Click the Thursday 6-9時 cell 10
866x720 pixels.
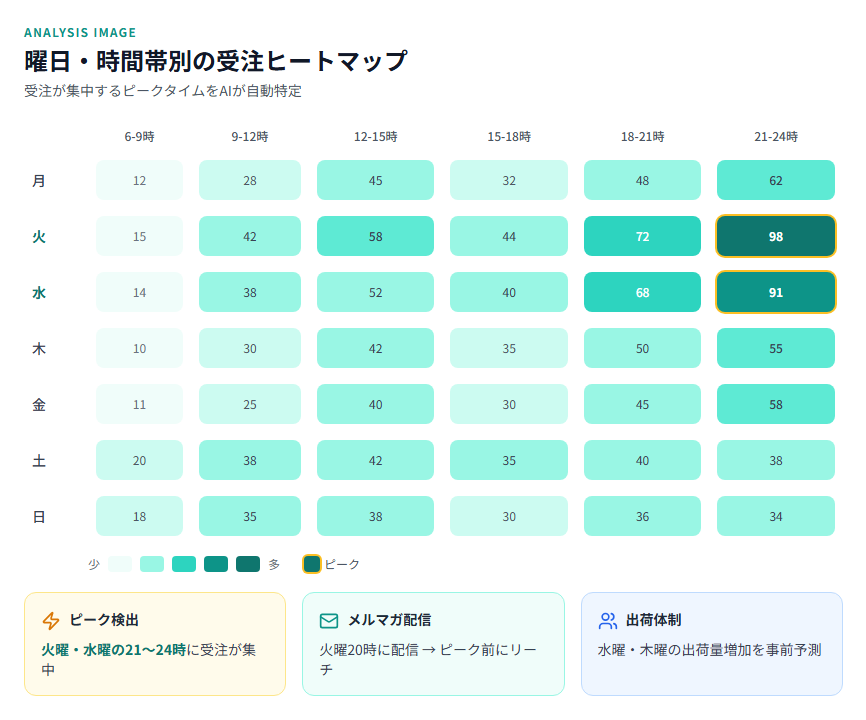139,348
